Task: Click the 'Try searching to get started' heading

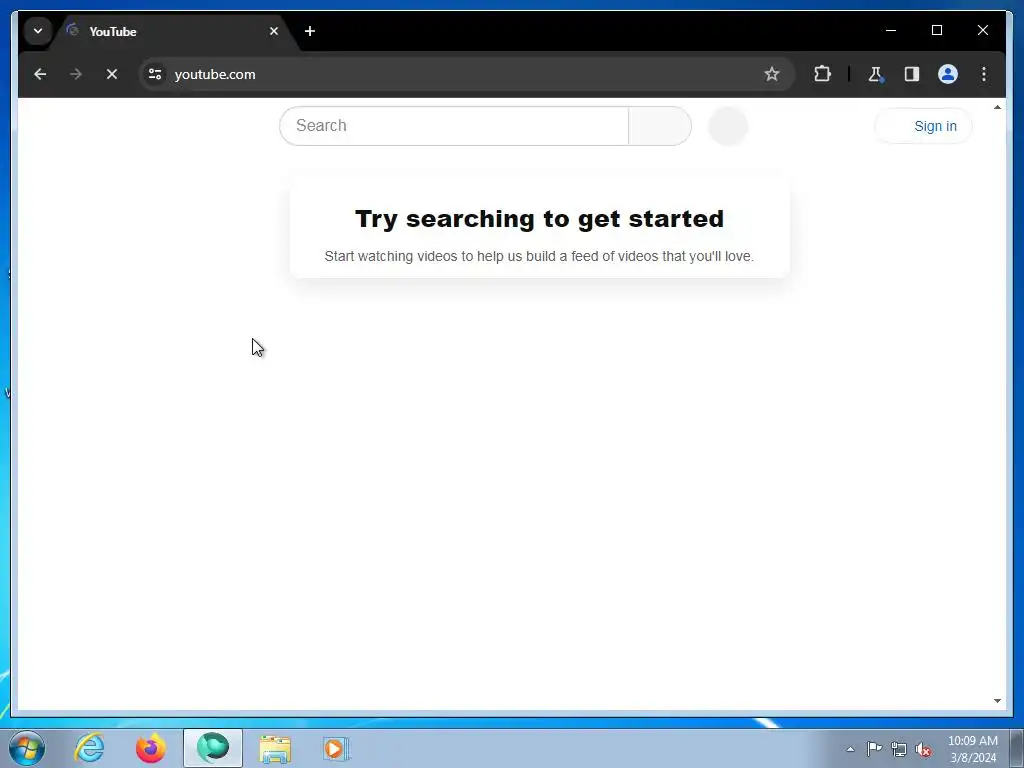Action: [x=539, y=219]
